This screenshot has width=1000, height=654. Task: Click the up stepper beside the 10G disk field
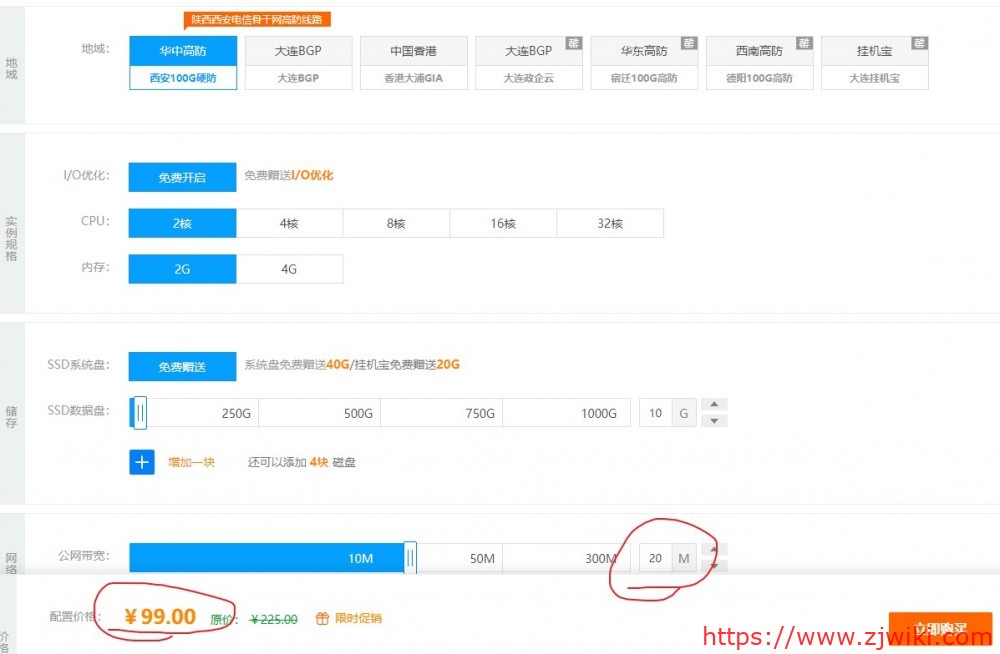click(715, 403)
